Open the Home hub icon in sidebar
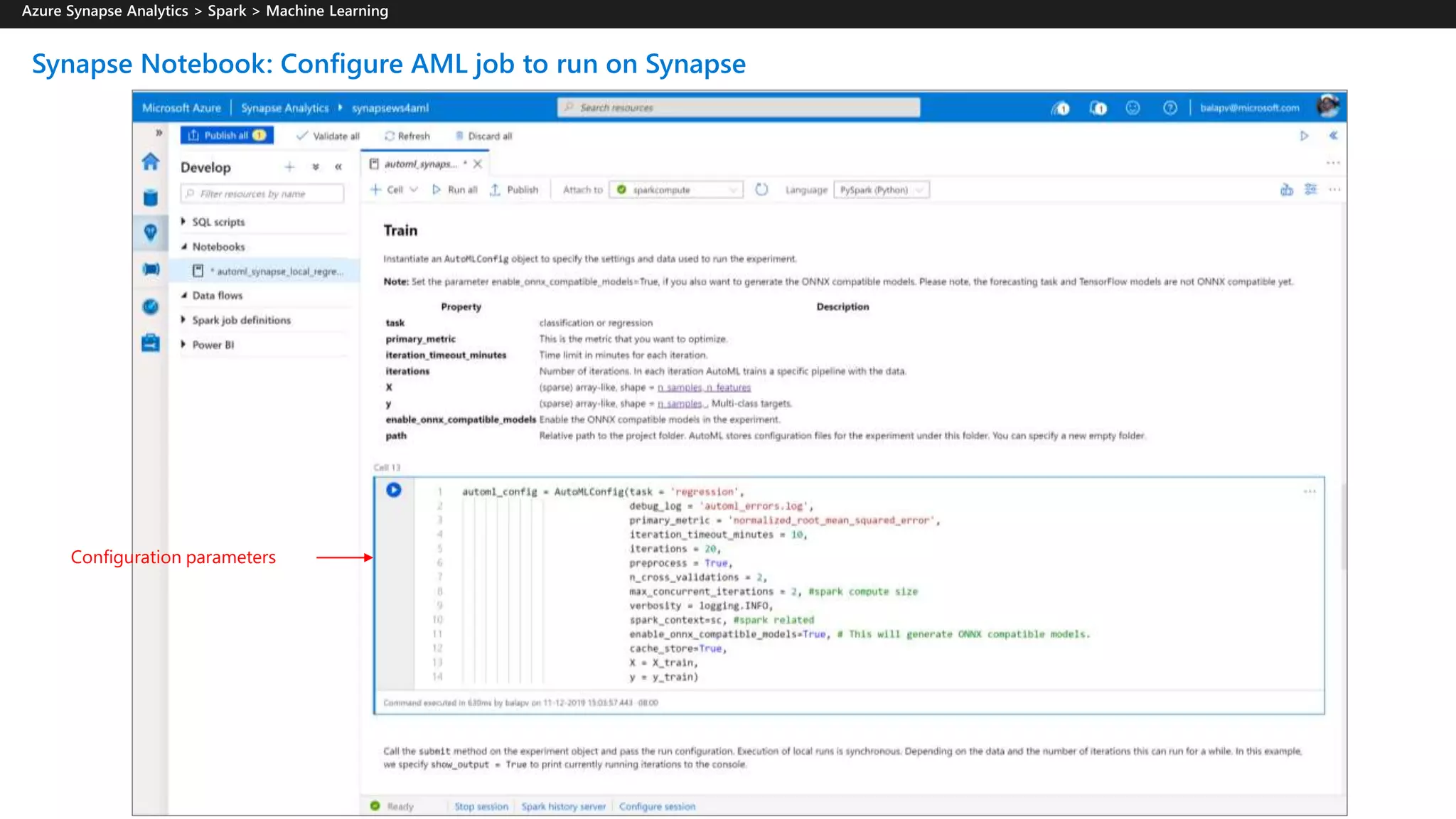 tap(150, 162)
